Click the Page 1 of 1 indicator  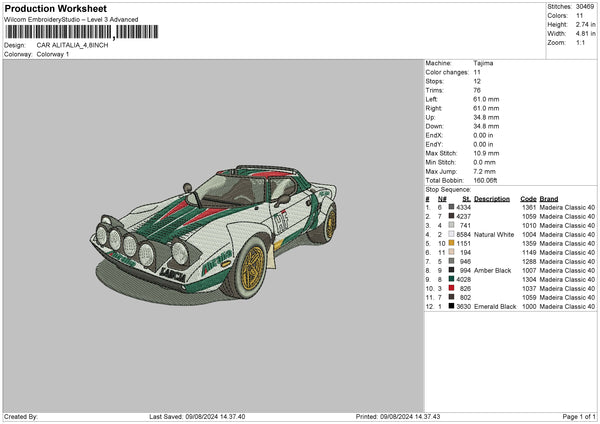(579, 416)
